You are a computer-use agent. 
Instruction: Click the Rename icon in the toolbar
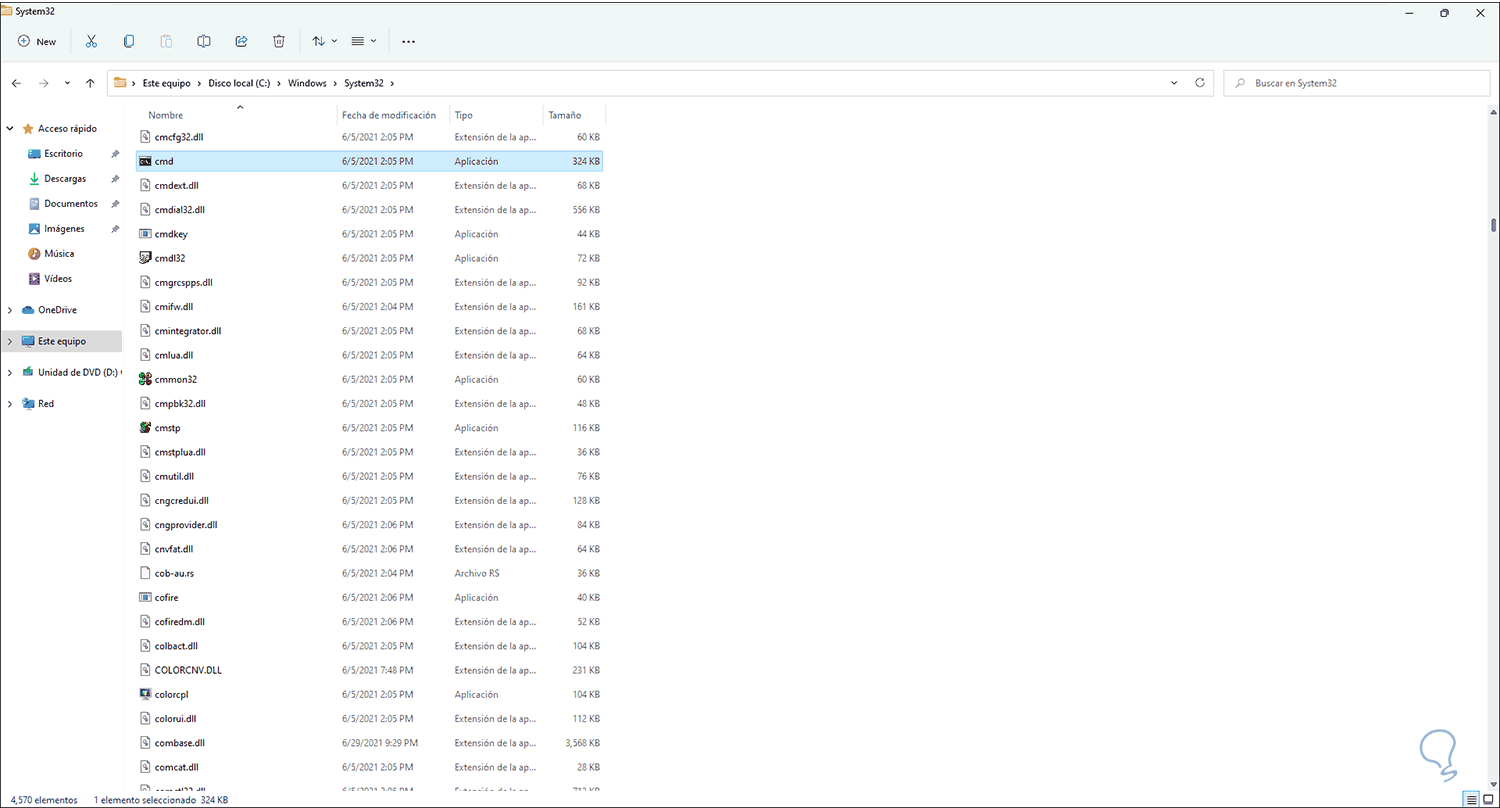(204, 41)
